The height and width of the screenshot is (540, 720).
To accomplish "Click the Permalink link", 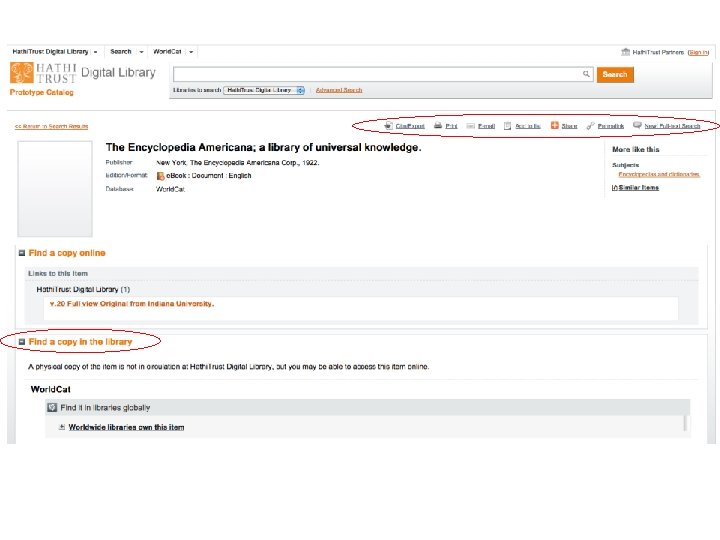I will pos(611,126).
